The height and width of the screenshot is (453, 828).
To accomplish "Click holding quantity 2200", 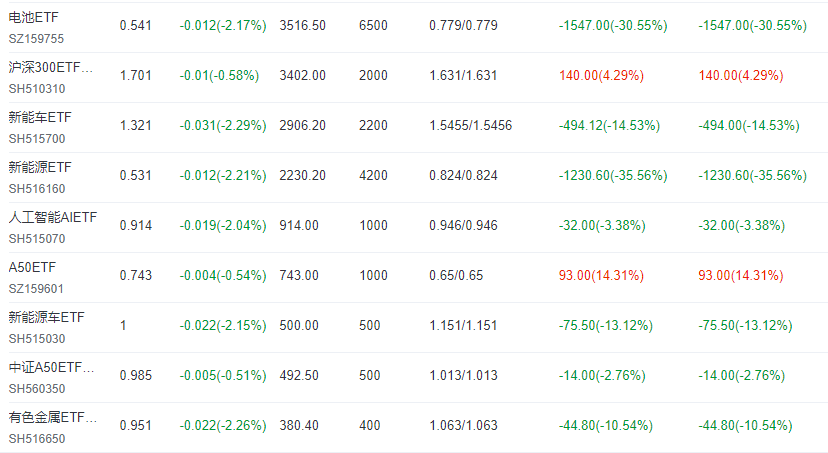I will coord(373,126).
